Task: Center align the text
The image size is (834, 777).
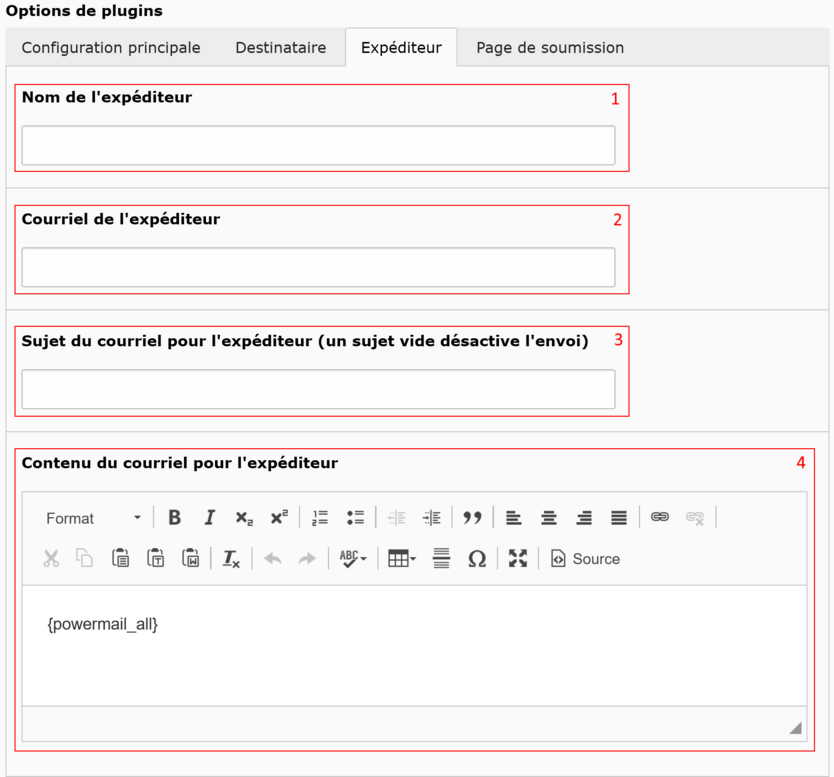Action: (549, 518)
